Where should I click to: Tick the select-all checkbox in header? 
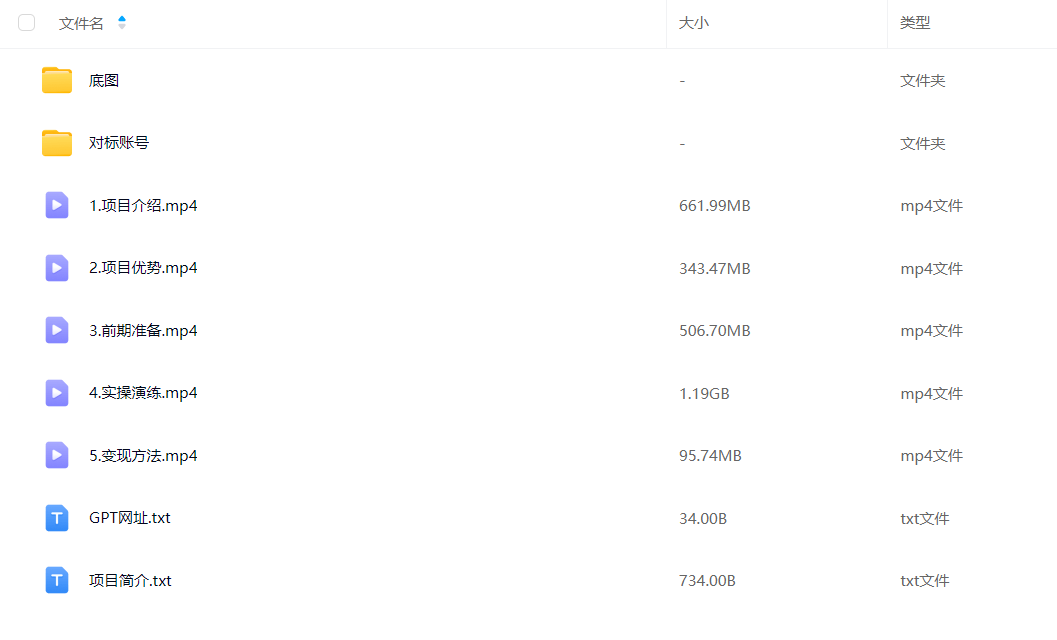[26, 23]
